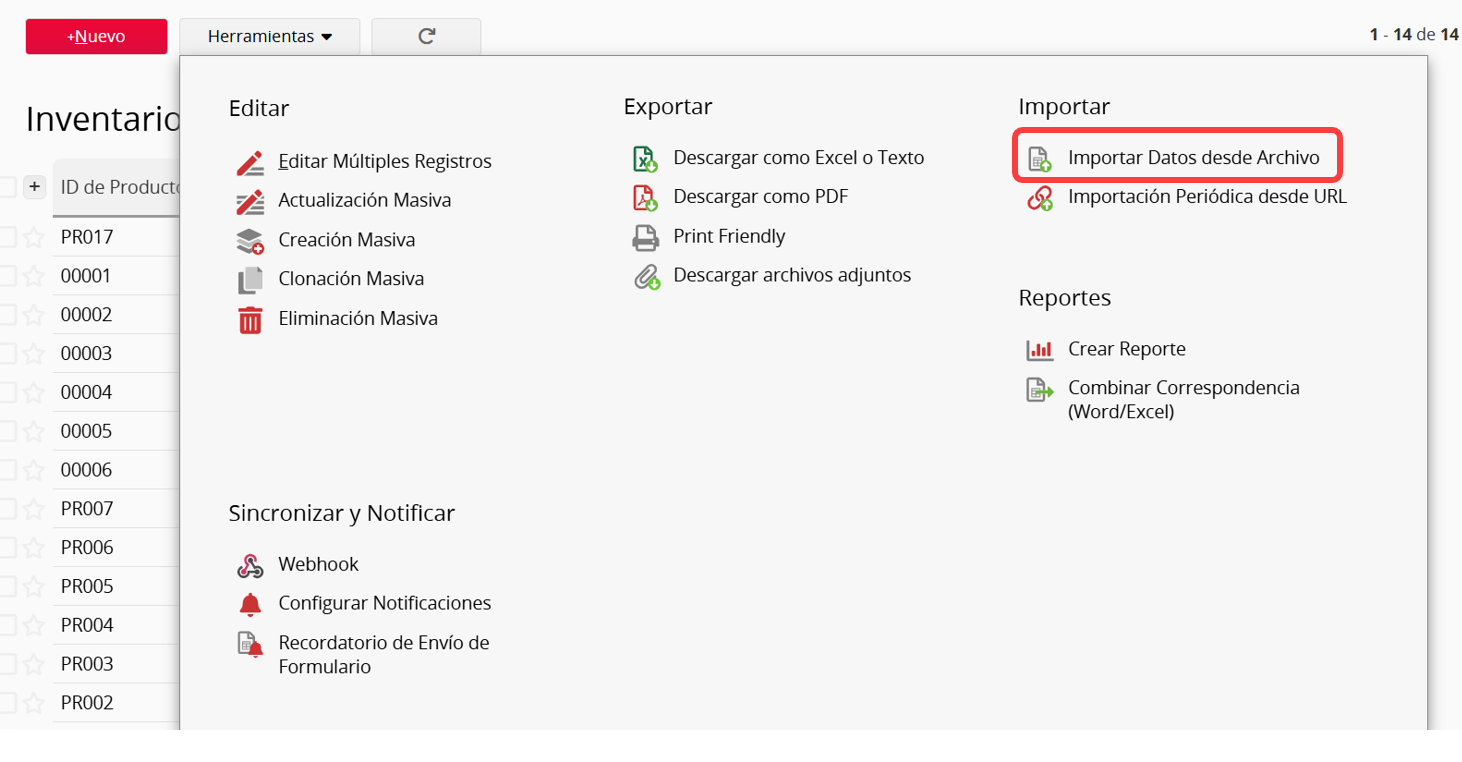1462x762 pixels.
Task: Click the +Nuevo button
Action: 96,37
